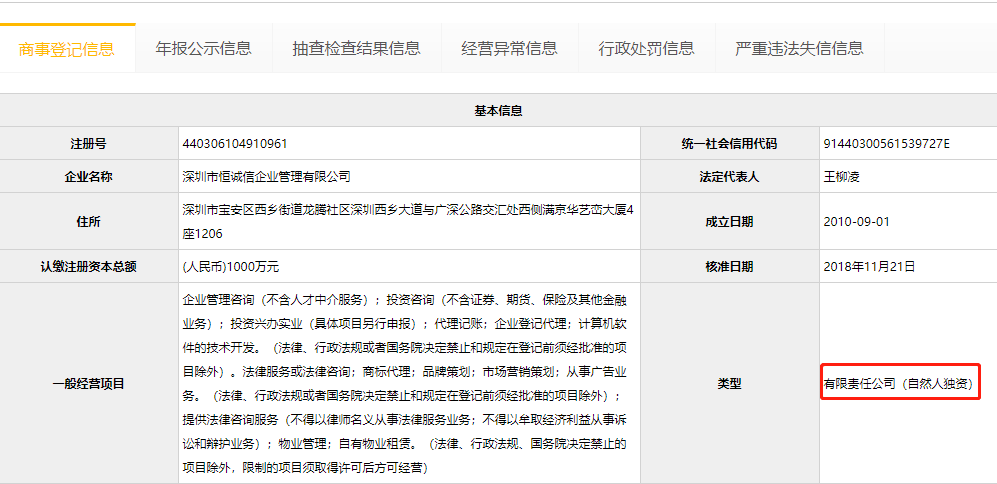The image size is (997, 484).
Task: Select the 行政处罚信息 tab
Action: tap(646, 48)
